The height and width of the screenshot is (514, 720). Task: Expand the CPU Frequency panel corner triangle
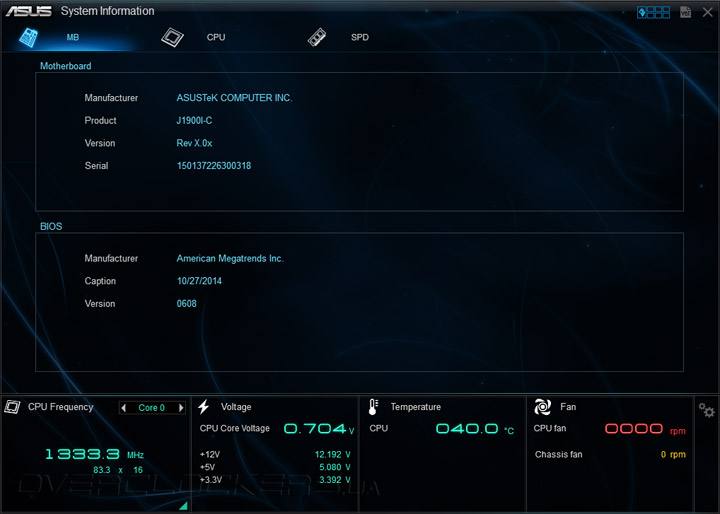pyautogui.click(x=183, y=506)
